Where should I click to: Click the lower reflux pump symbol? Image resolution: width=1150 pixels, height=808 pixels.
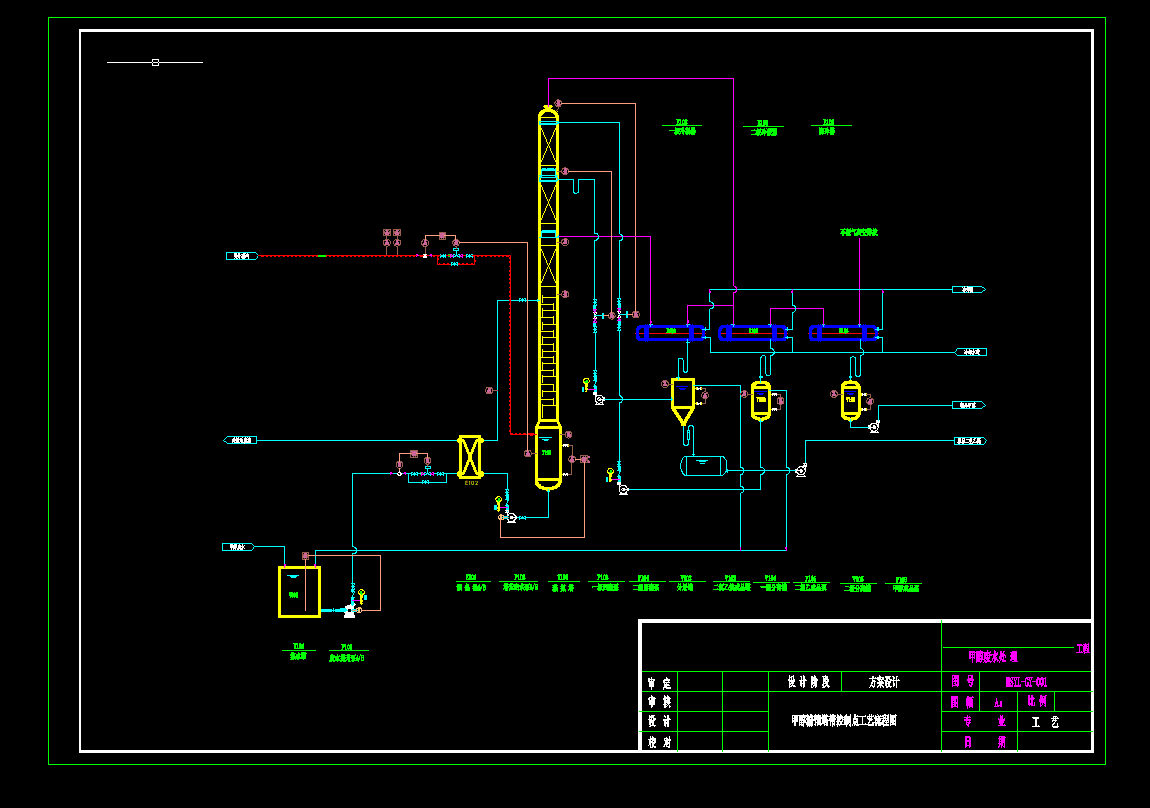coord(623,489)
